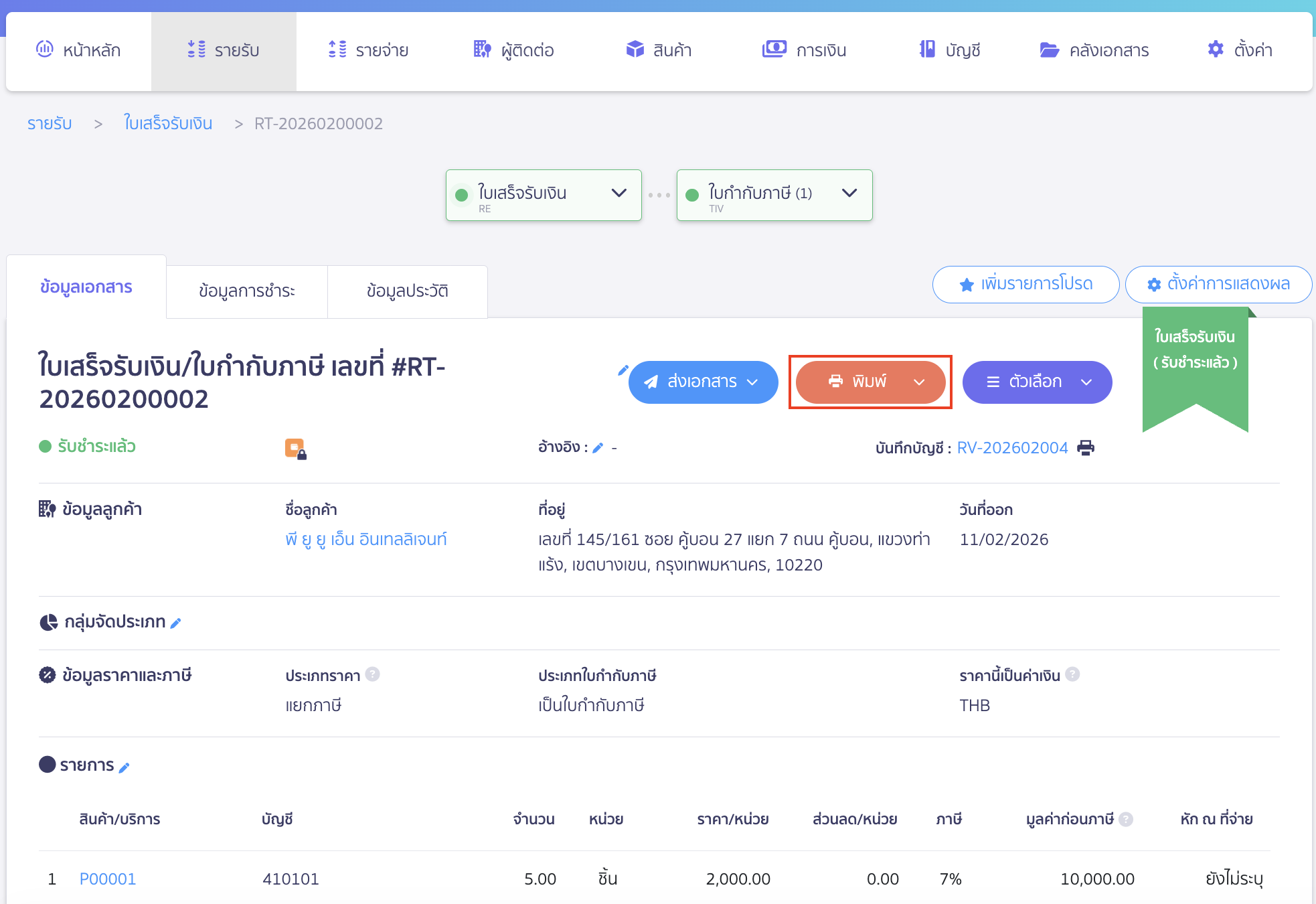Open customer link พี ยู ยู เอ็น อินเทลลิเจนท์
The height and width of the screenshot is (904, 1316).
(365, 539)
